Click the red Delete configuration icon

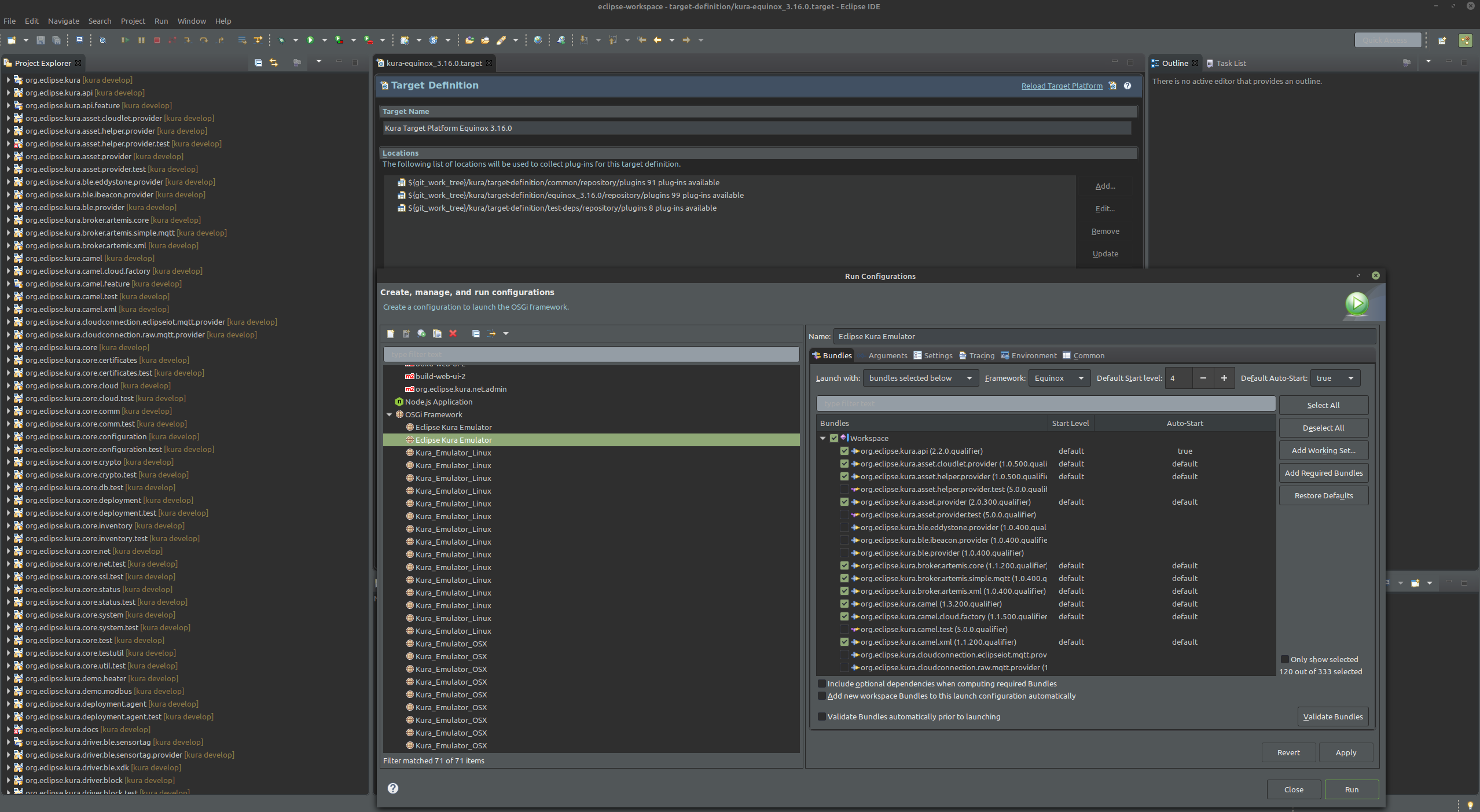tap(453, 333)
